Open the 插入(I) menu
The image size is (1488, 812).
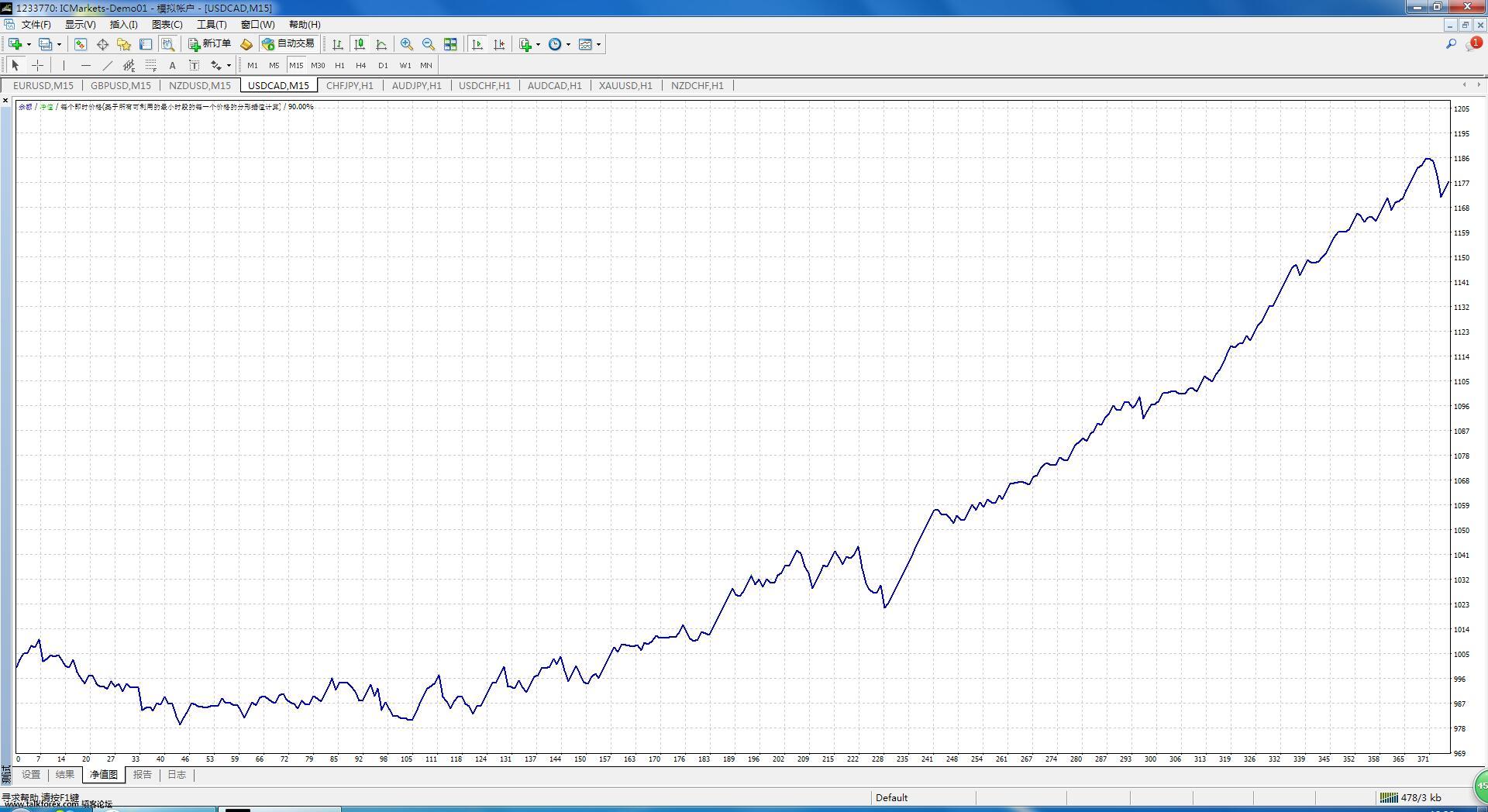pos(124,25)
